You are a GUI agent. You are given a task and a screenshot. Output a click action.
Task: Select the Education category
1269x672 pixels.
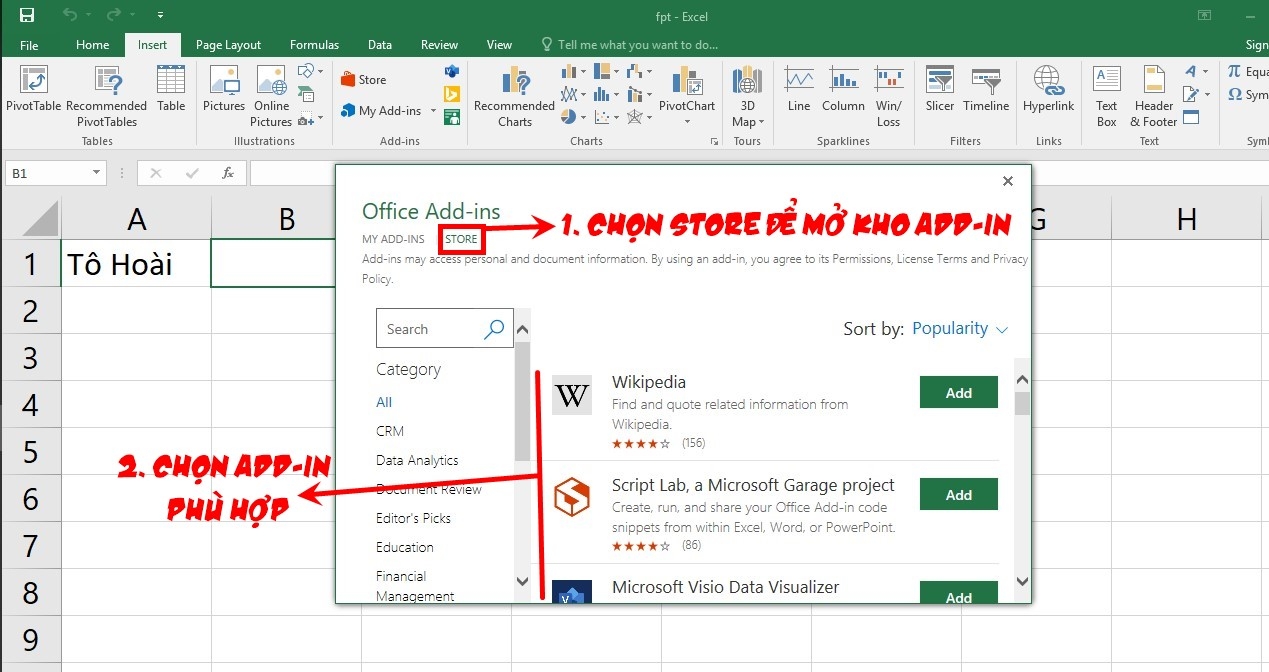point(405,547)
